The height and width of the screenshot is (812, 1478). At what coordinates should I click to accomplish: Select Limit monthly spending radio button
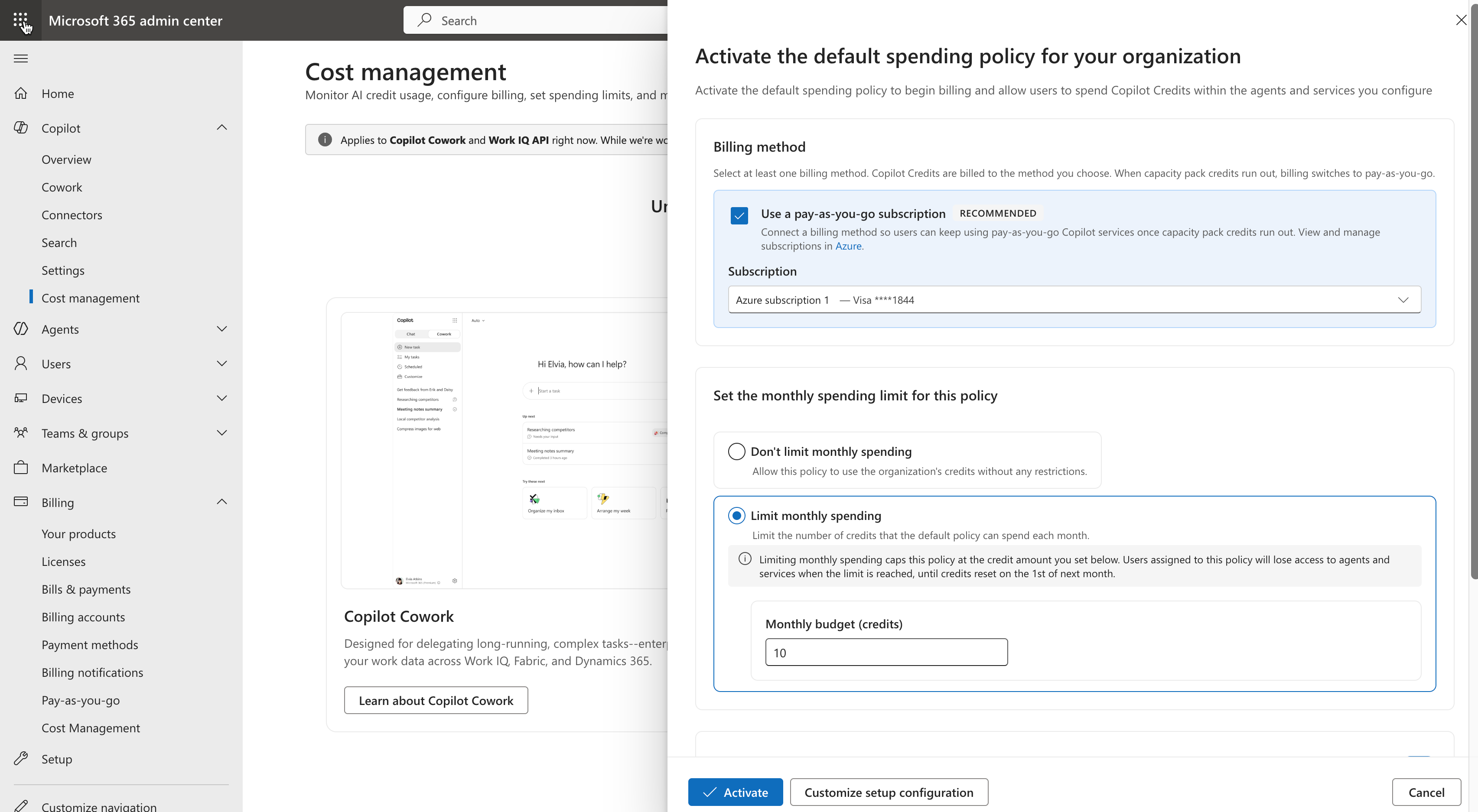[x=736, y=516]
